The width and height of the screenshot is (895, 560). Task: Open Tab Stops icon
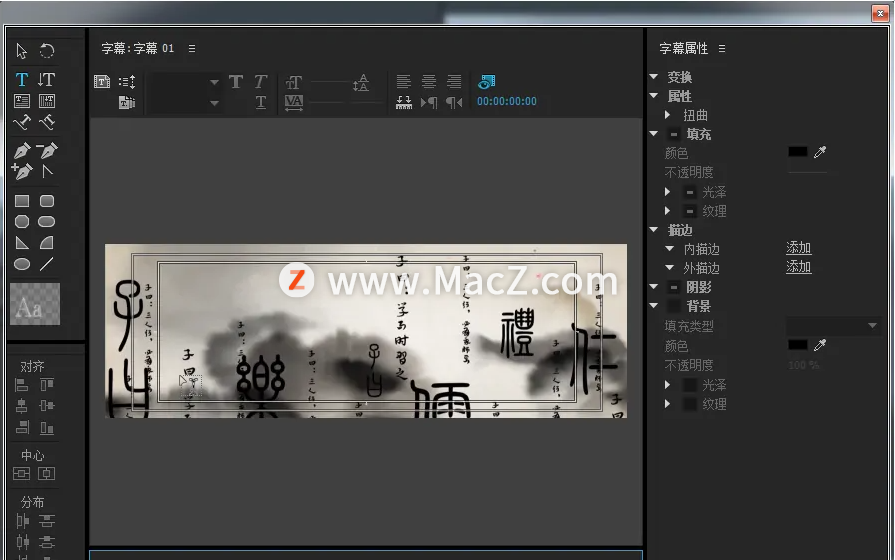(x=404, y=102)
